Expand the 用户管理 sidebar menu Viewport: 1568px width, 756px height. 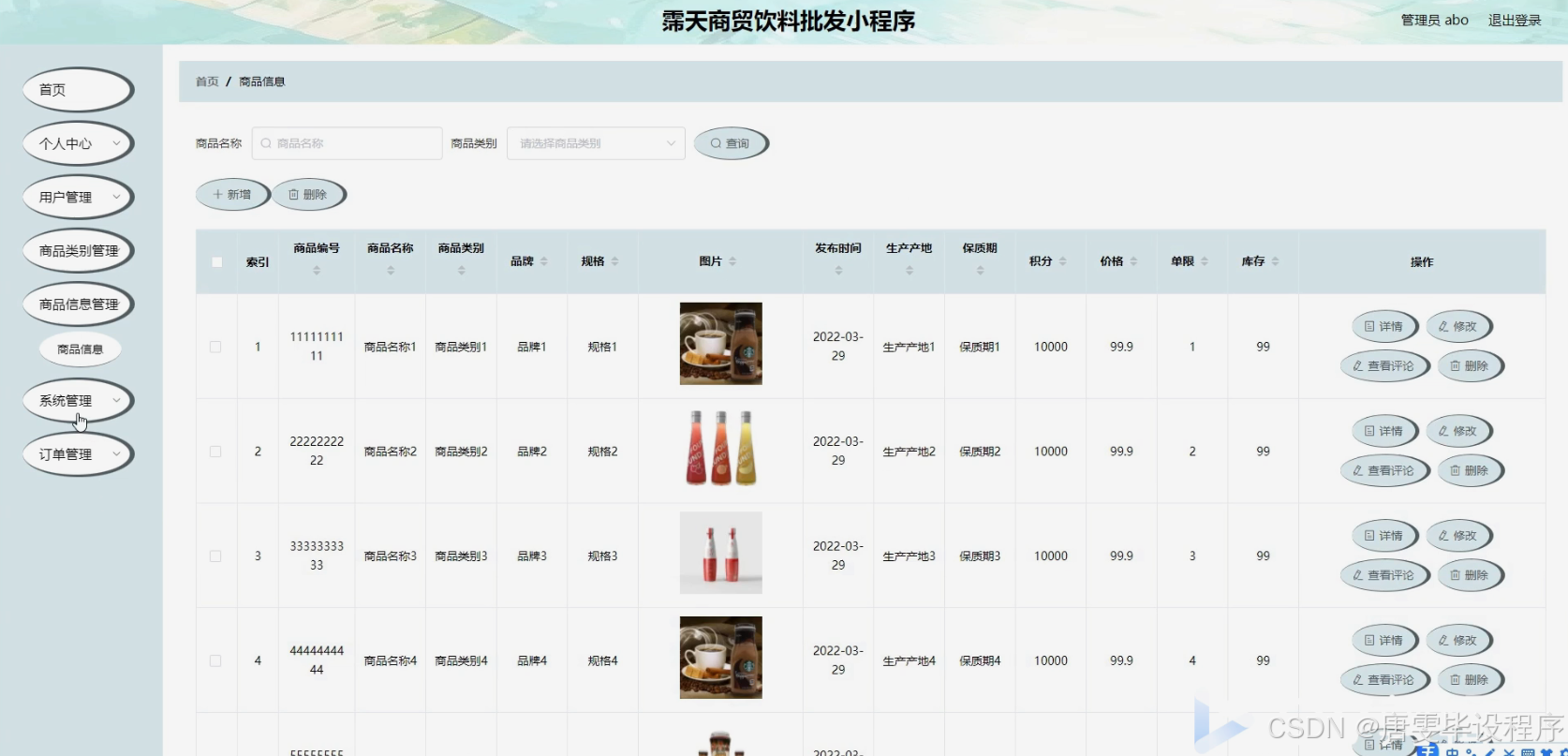(x=78, y=197)
